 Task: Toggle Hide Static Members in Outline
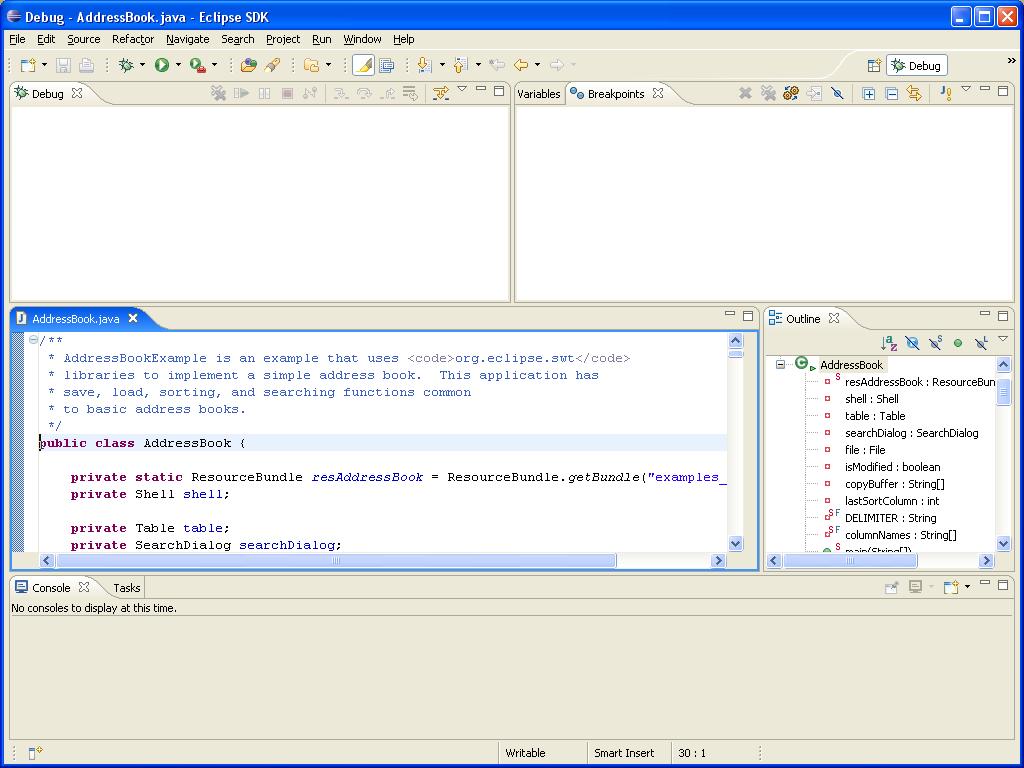(x=935, y=343)
